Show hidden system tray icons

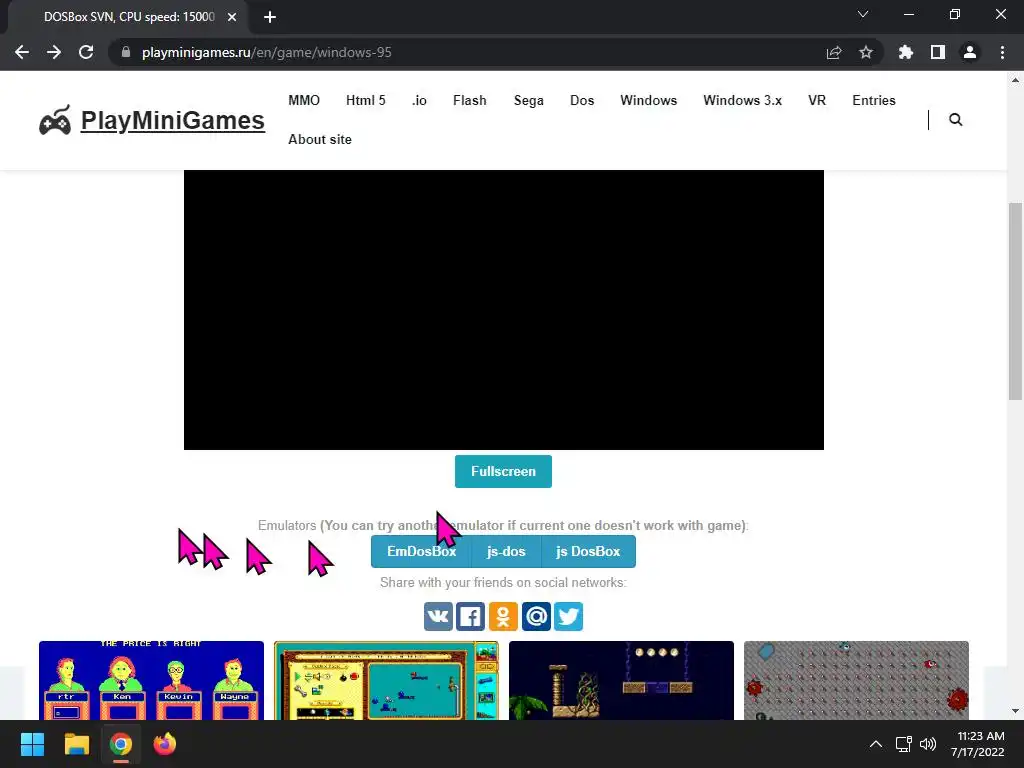pyautogui.click(x=876, y=744)
